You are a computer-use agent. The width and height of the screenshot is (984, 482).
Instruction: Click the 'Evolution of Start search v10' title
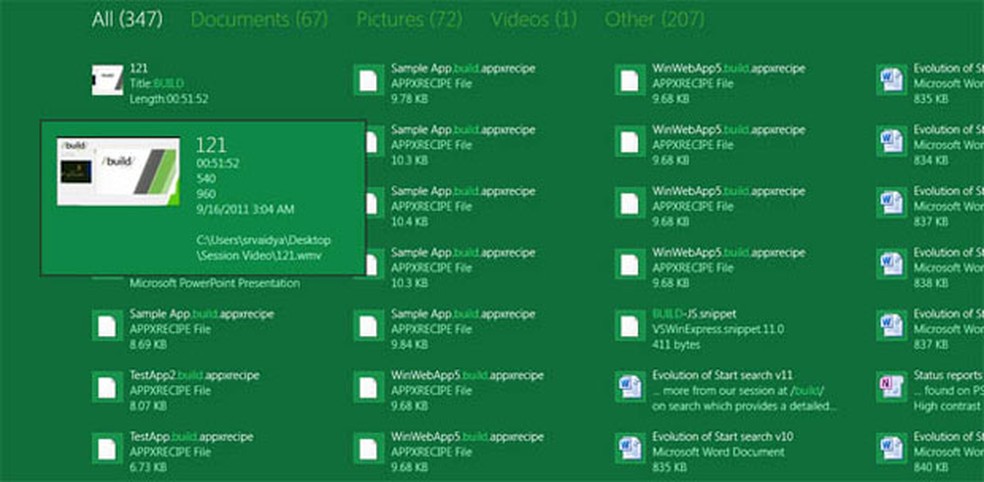click(x=723, y=436)
